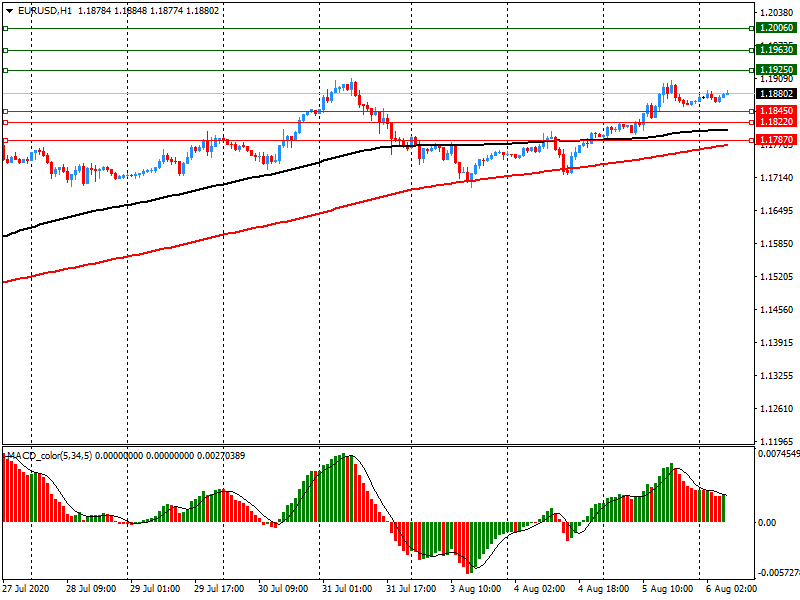Image resolution: width=800 pixels, height=600 pixels.
Task: Grab left handle of 1.20060 green line
Action: pos(6,29)
